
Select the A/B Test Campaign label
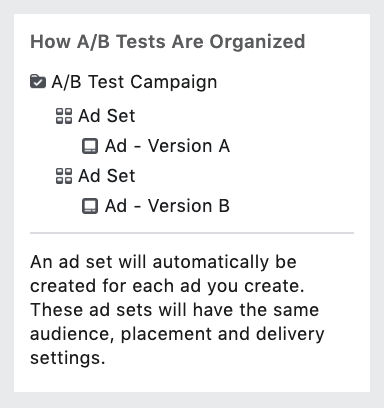point(134,82)
